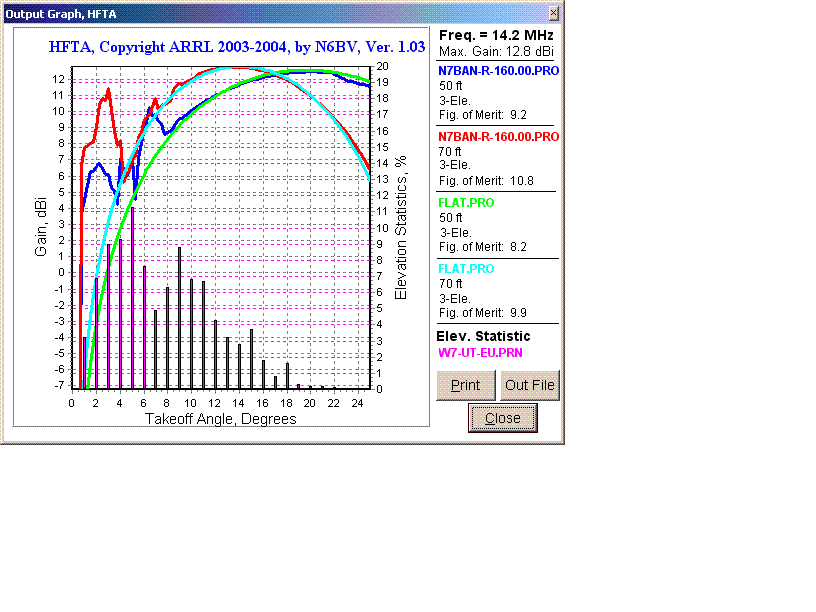The width and height of the screenshot is (816, 612).
Task: Close the window using the title bar X
Action: tap(554, 13)
